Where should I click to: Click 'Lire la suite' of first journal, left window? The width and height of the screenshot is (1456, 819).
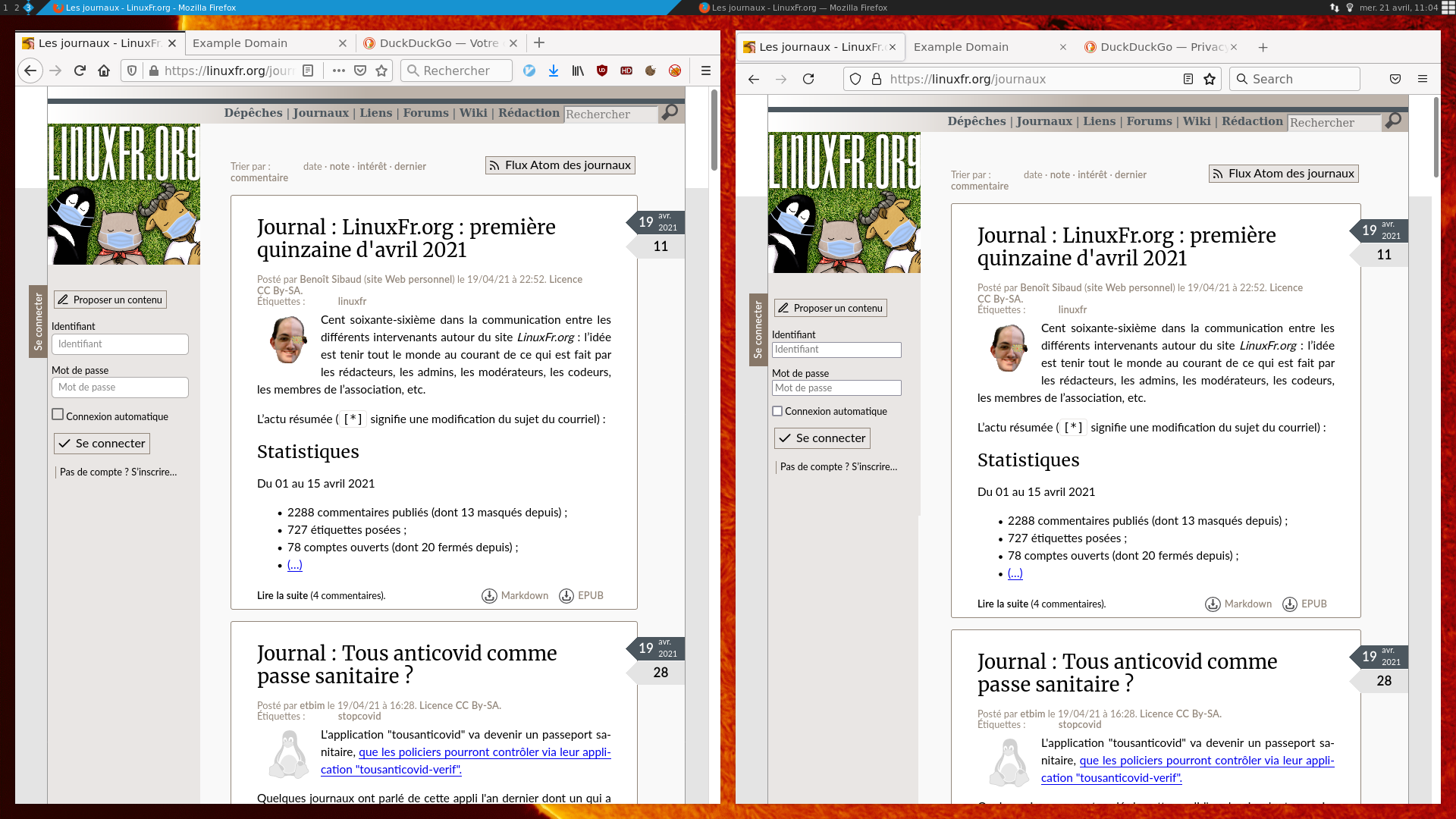[282, 596]
